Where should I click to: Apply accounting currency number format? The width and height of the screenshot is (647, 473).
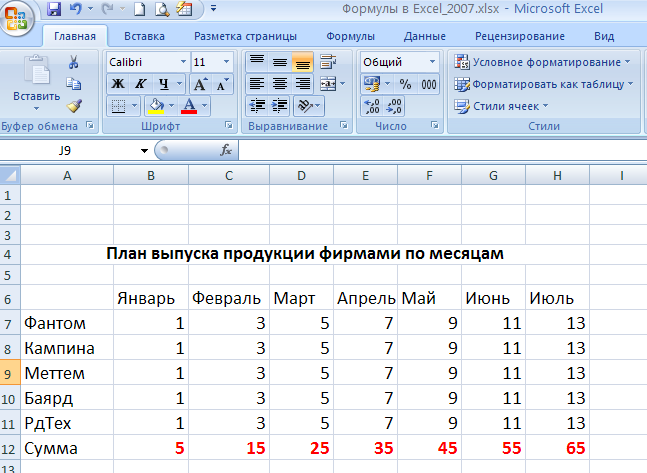point(371,84)
